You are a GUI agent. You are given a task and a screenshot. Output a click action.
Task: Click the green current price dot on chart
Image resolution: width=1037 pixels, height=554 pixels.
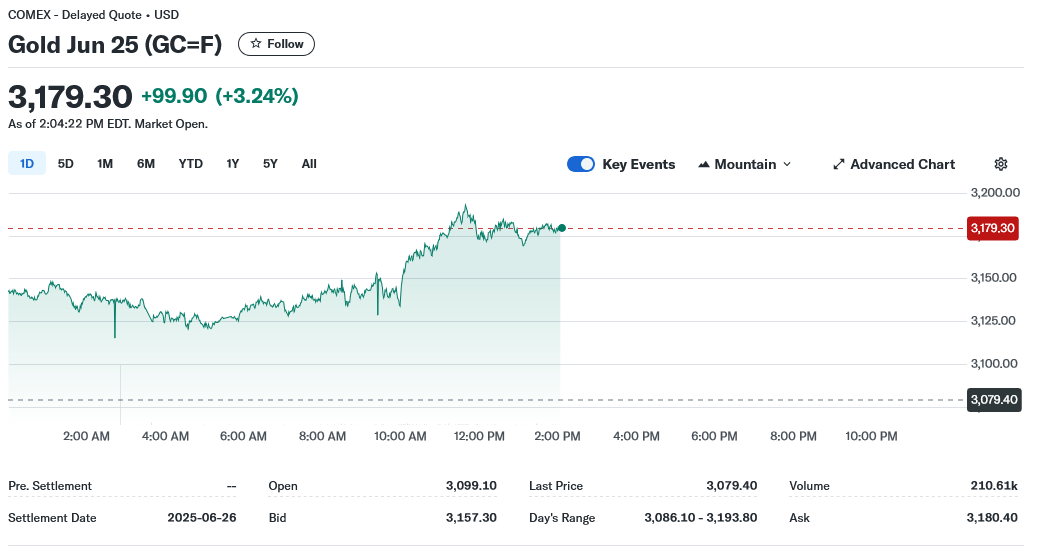(561, 228)
